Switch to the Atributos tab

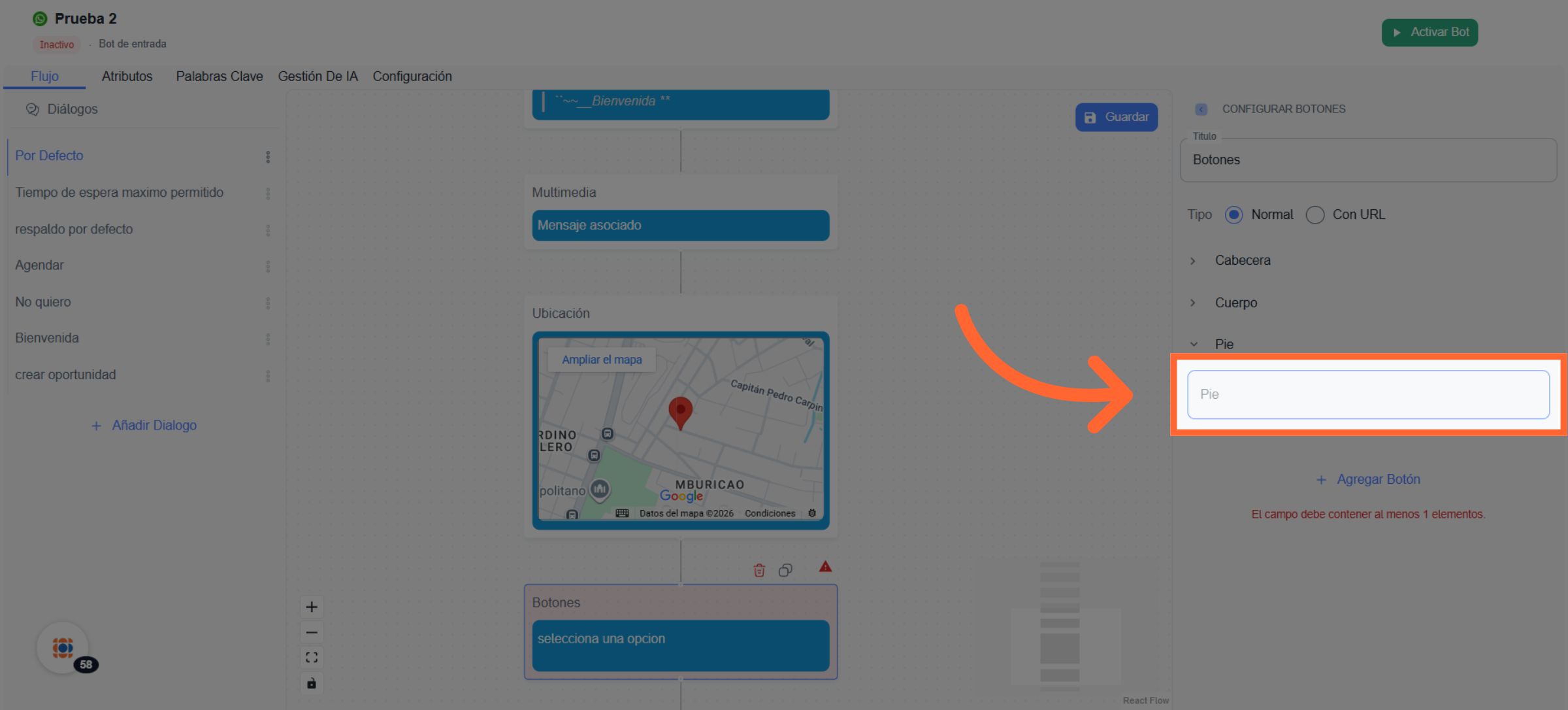(127, 76)
